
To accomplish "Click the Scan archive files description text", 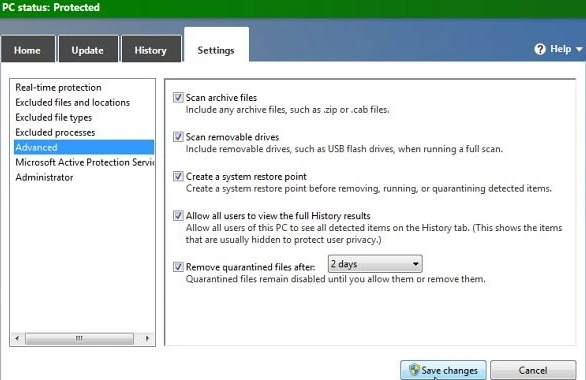I will (287, 110).
